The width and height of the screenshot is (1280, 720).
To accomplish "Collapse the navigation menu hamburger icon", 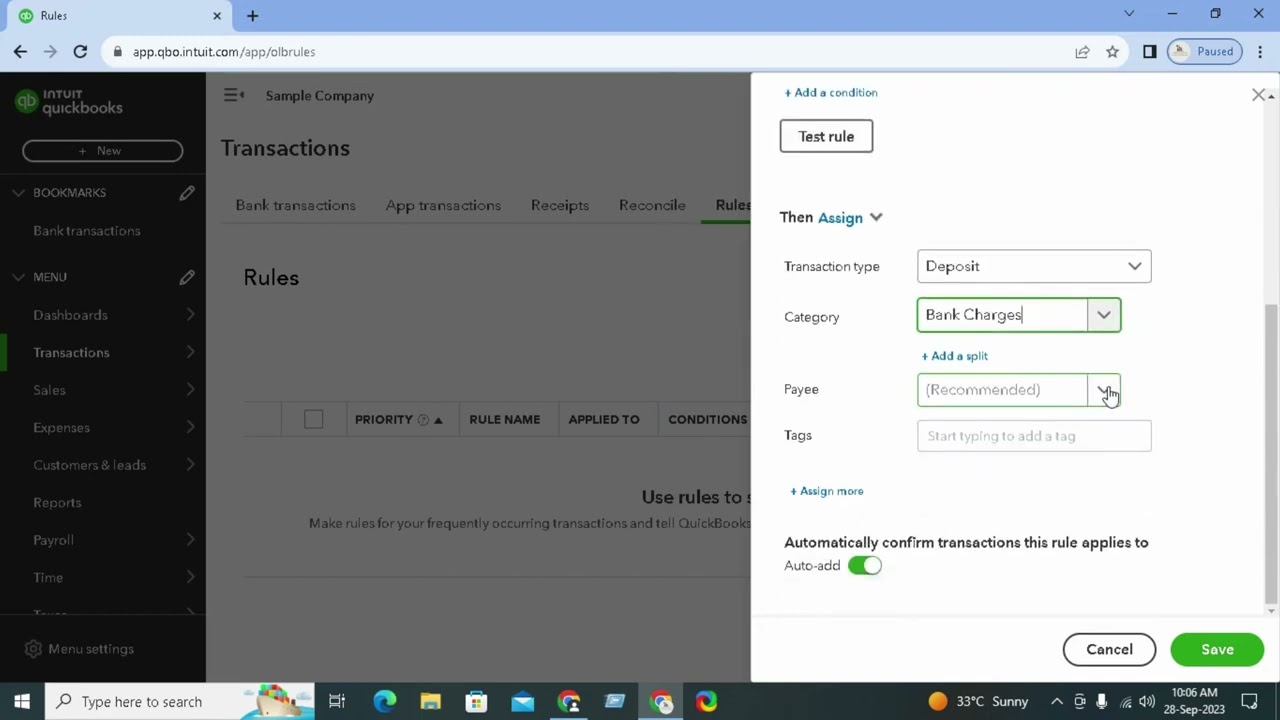I will (x=233, y=95).
